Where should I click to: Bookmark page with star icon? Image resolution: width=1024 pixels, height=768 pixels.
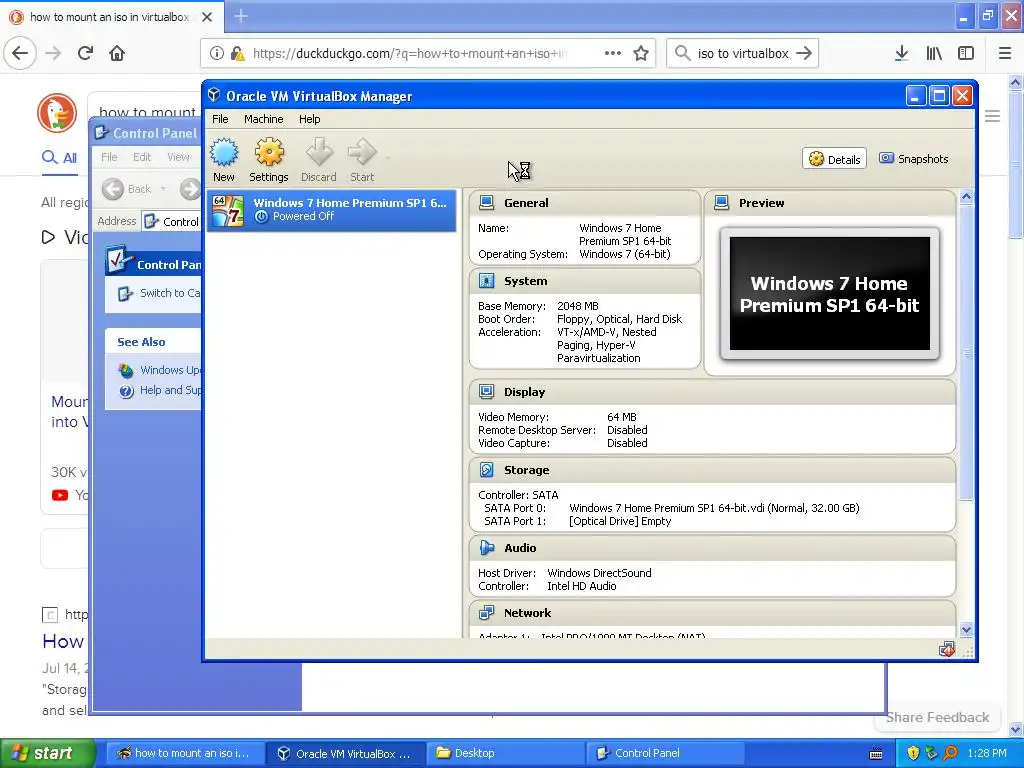[x=641, y=53]
